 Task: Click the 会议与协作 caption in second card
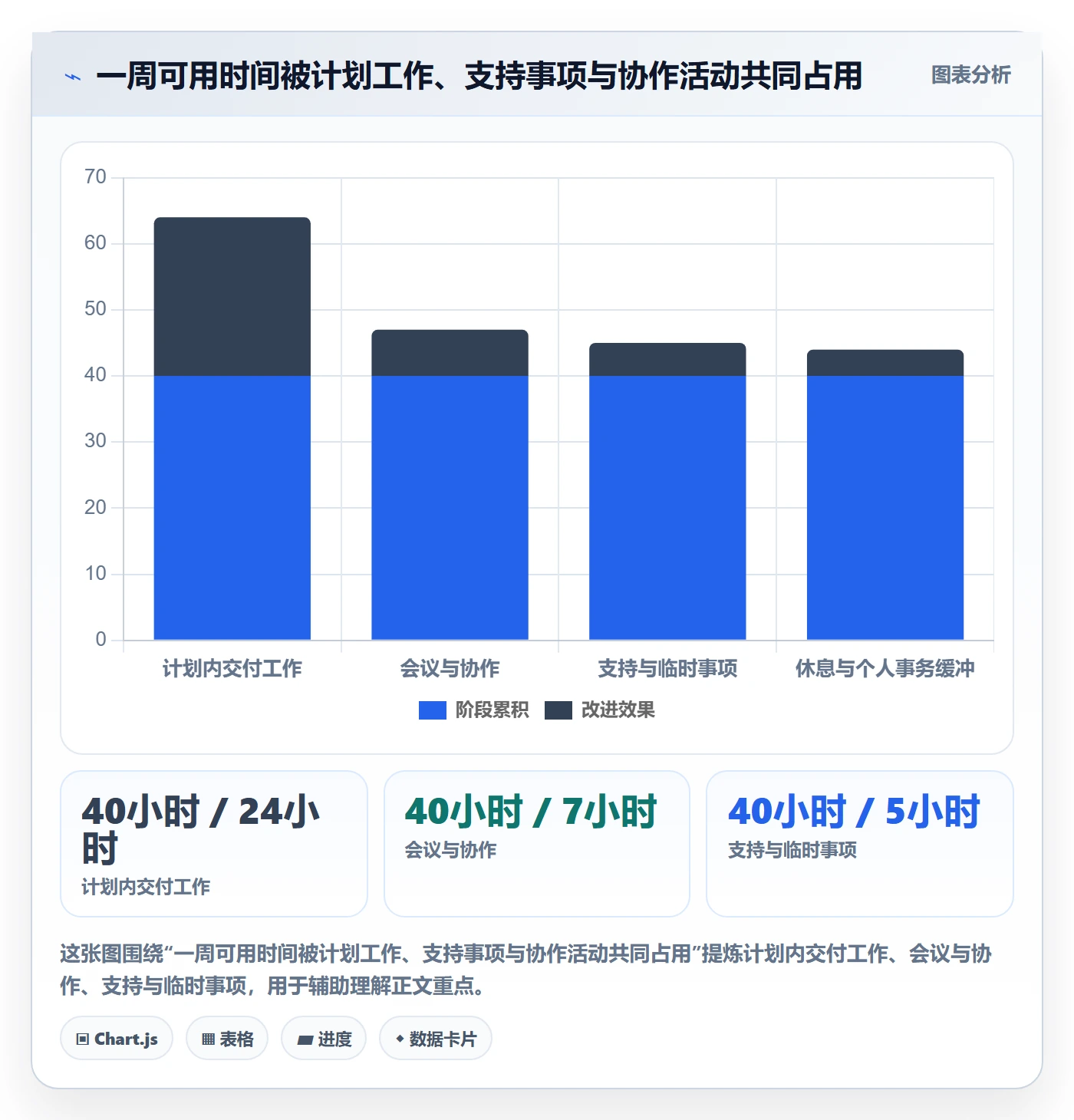[x=450, y=850]
